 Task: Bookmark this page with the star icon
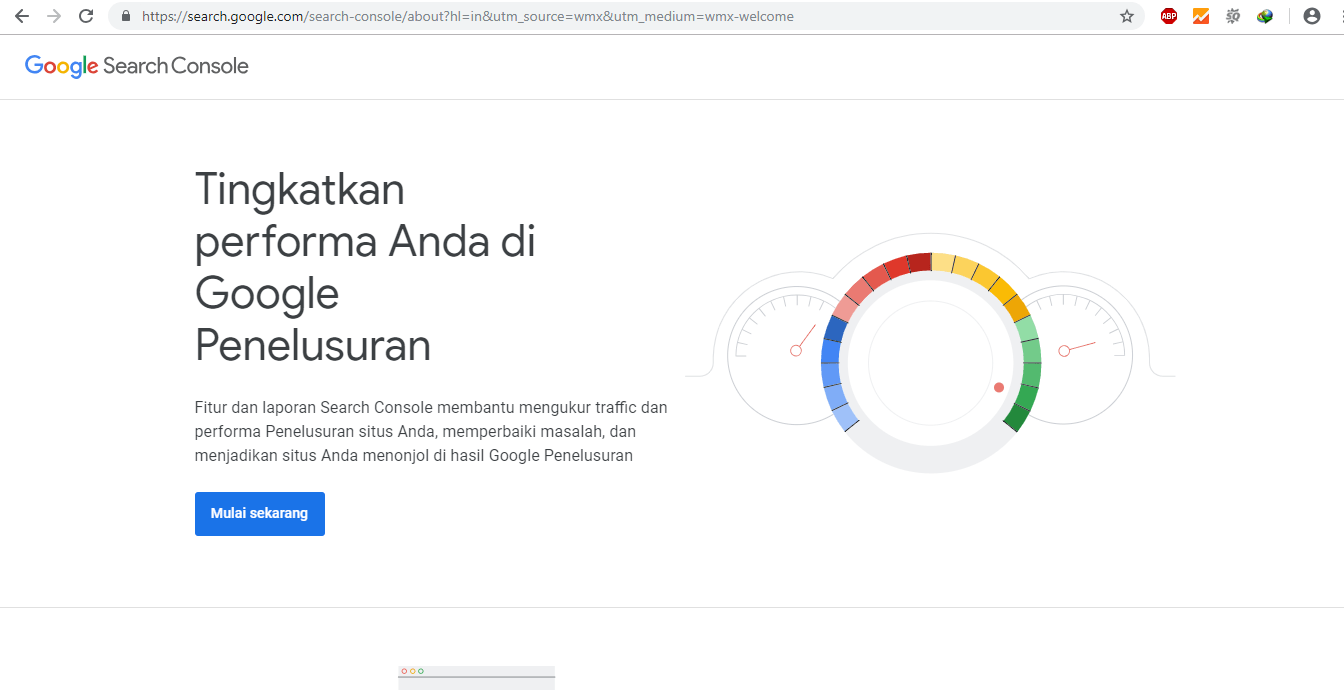pos(1127,16)
